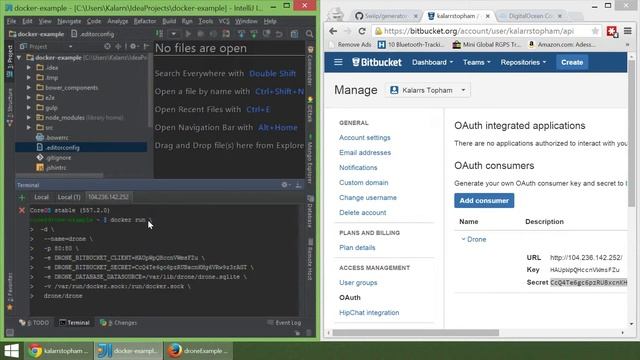Click the Project panel settings gear icon
The width and height of the screenshot is (640, 360).
pyautogui.click(x=133, y=47)
